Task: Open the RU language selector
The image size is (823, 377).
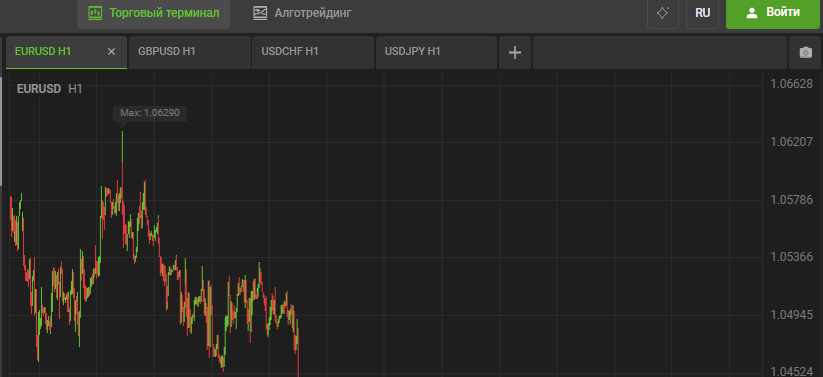Action: [x=703, y=13]
